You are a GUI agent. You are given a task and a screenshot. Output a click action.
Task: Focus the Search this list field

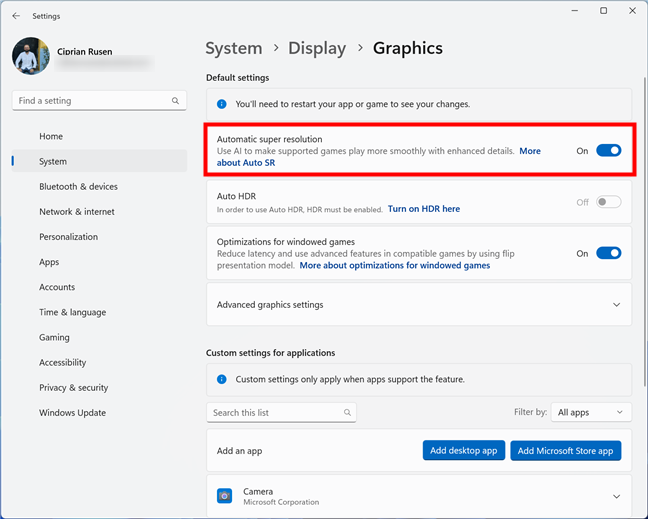click(x=281, y=412)
